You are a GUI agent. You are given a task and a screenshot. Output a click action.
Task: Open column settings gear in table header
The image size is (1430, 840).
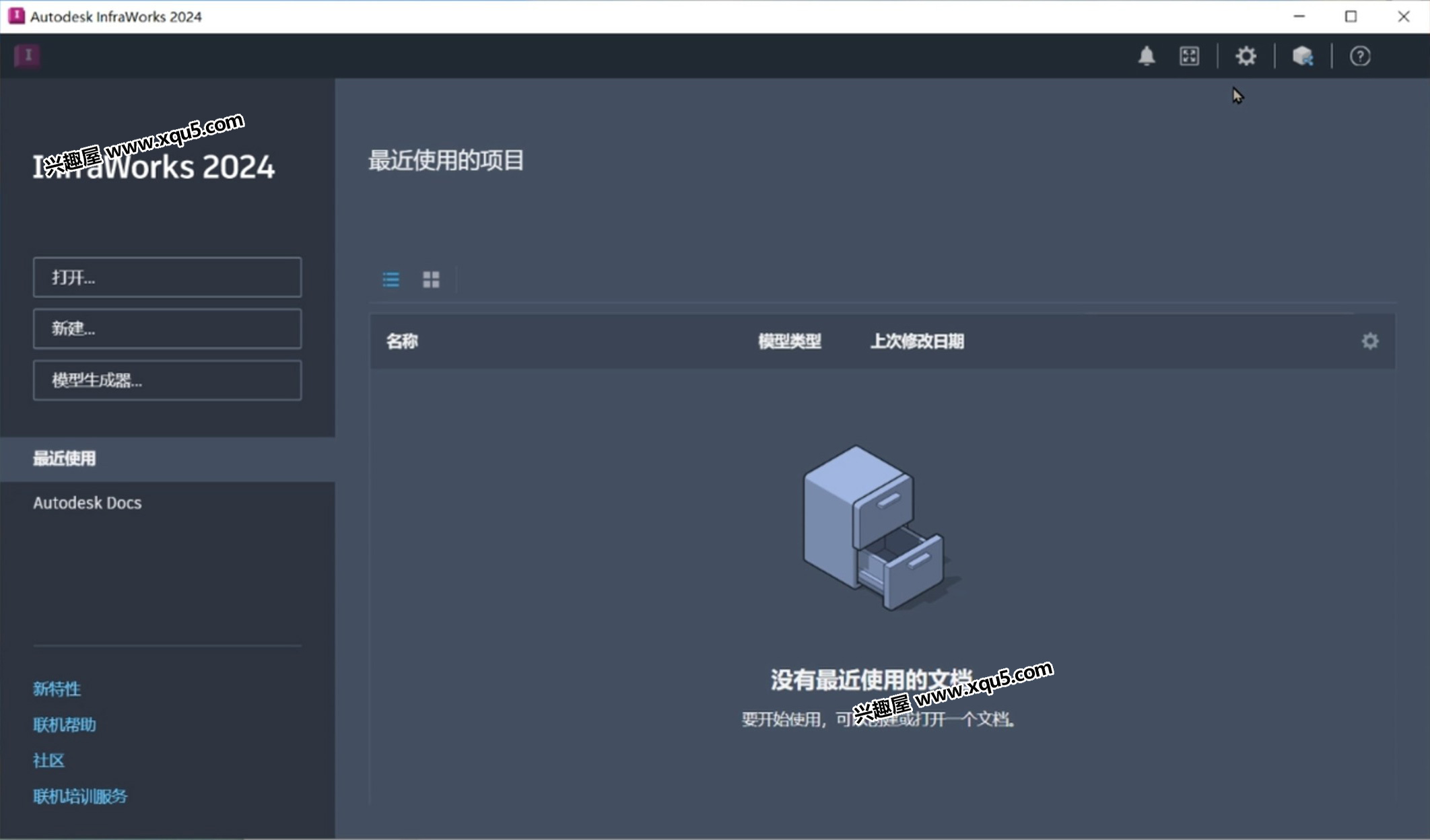coord(1369,341)
